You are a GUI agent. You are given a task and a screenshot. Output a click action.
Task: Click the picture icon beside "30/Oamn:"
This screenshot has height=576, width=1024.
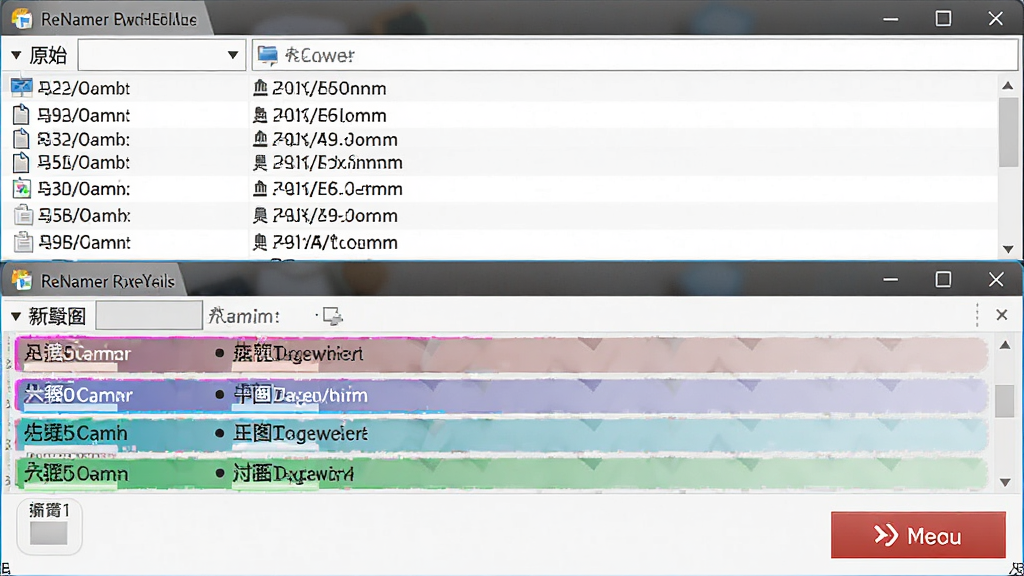[x=22, y=189]
